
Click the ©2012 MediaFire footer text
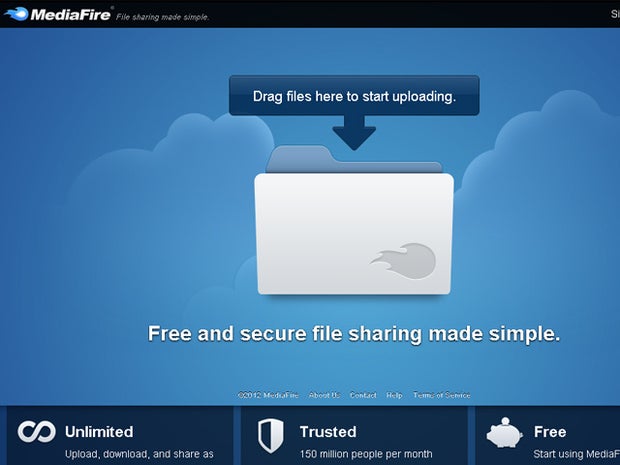269,395
